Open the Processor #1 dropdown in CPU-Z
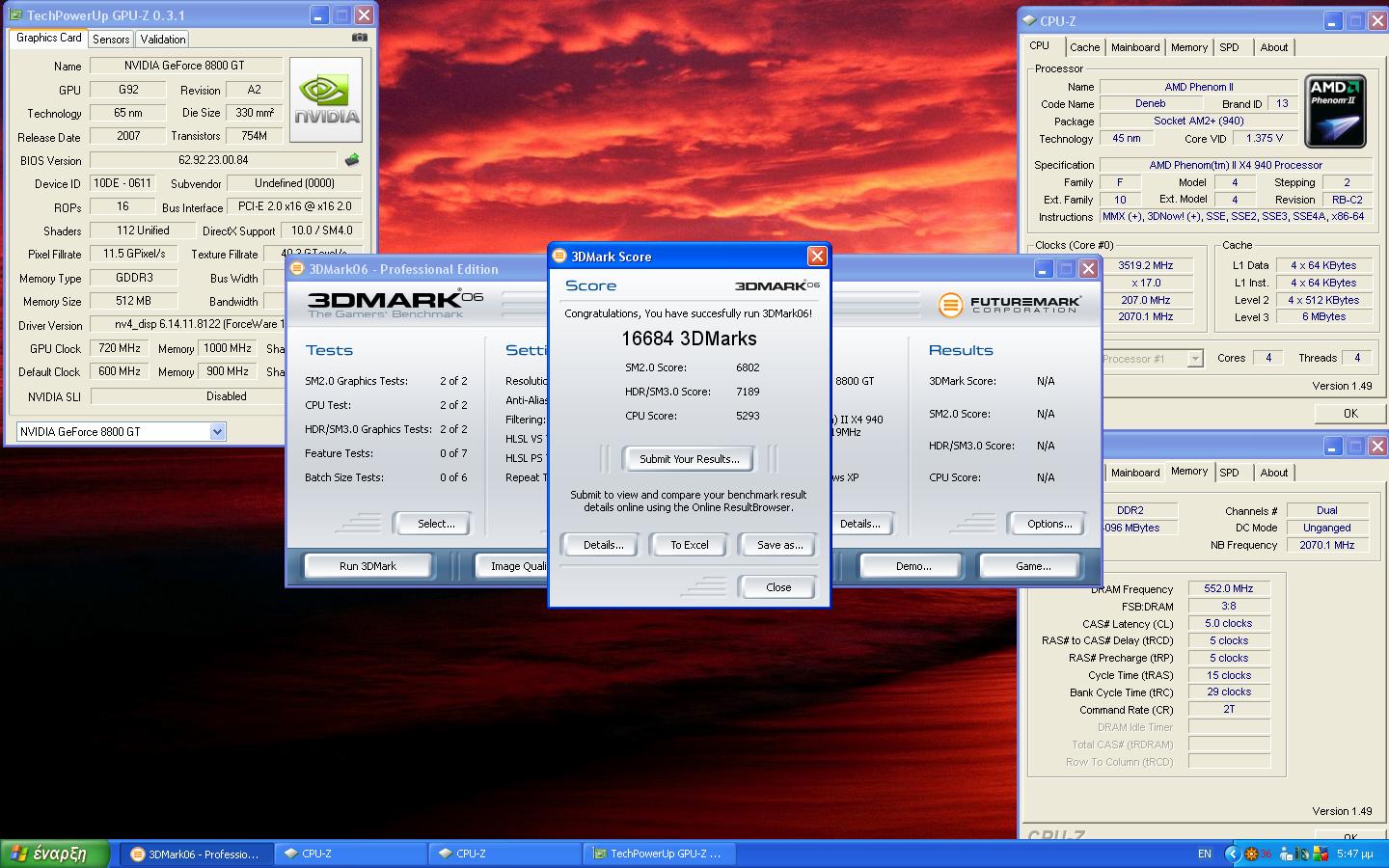The height and width of the screenshot is (868, 1389). point(1195,359)
